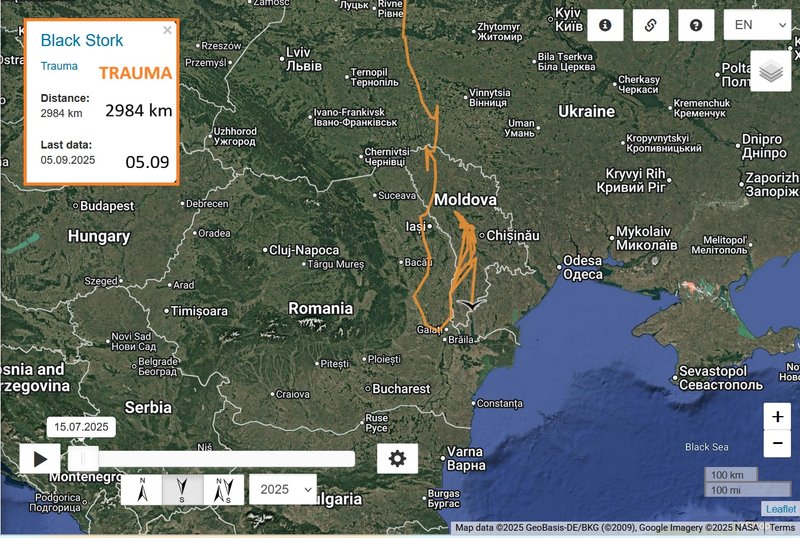800x538 pixels.
Task: Click the Moldova country label
Action: click(x=465, y=199)
